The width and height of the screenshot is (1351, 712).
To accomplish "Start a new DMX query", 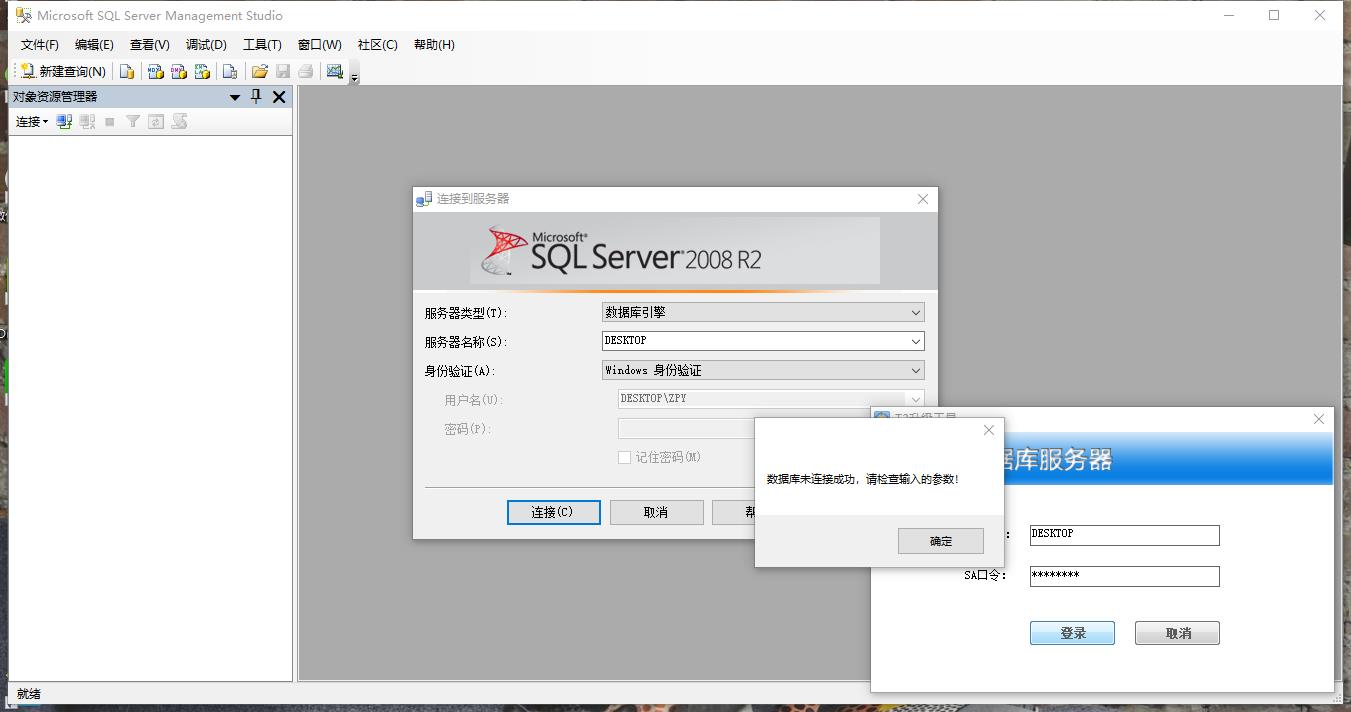I will [179, 71].
